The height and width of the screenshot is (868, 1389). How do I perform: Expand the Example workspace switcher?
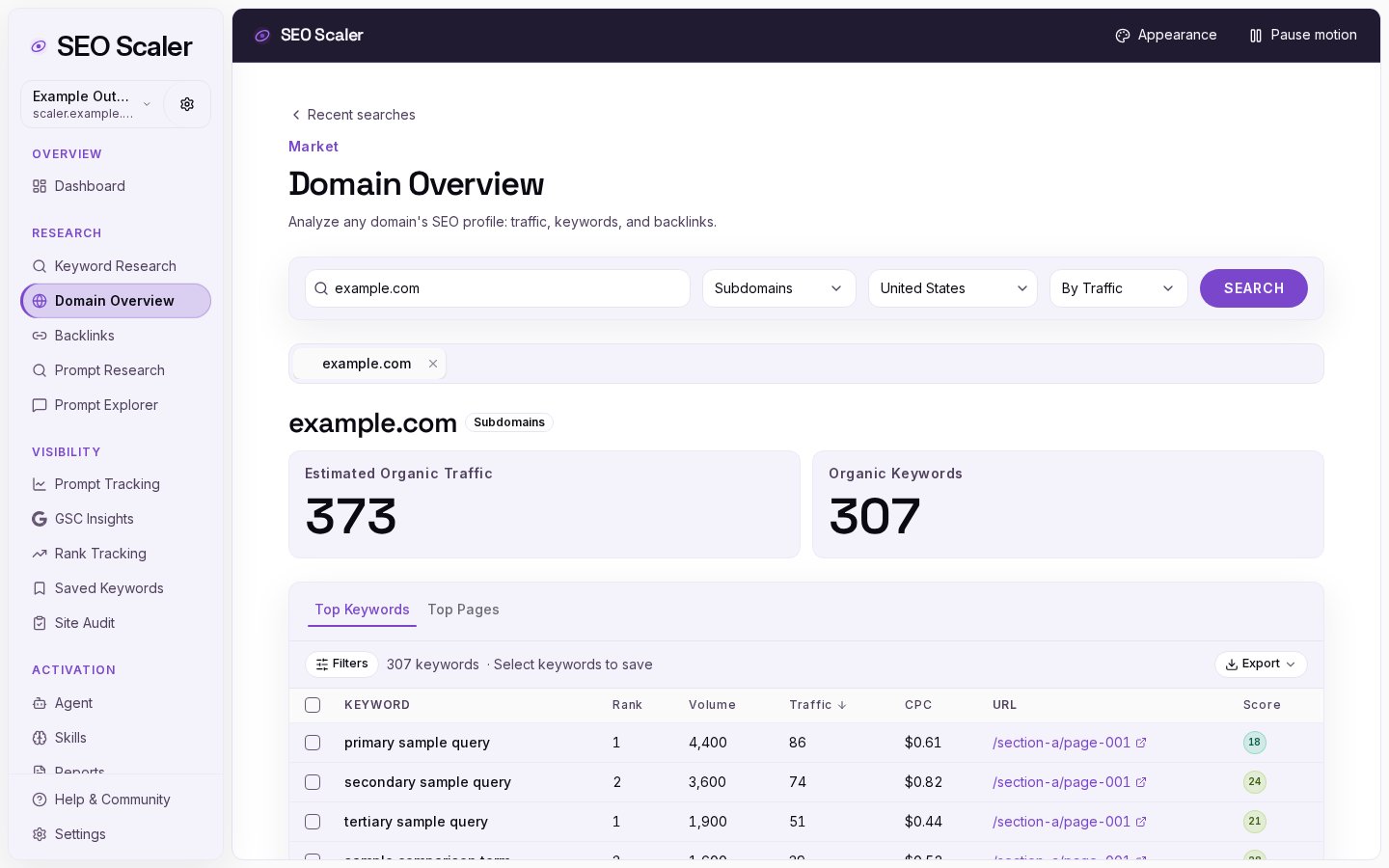click(93, 104)
